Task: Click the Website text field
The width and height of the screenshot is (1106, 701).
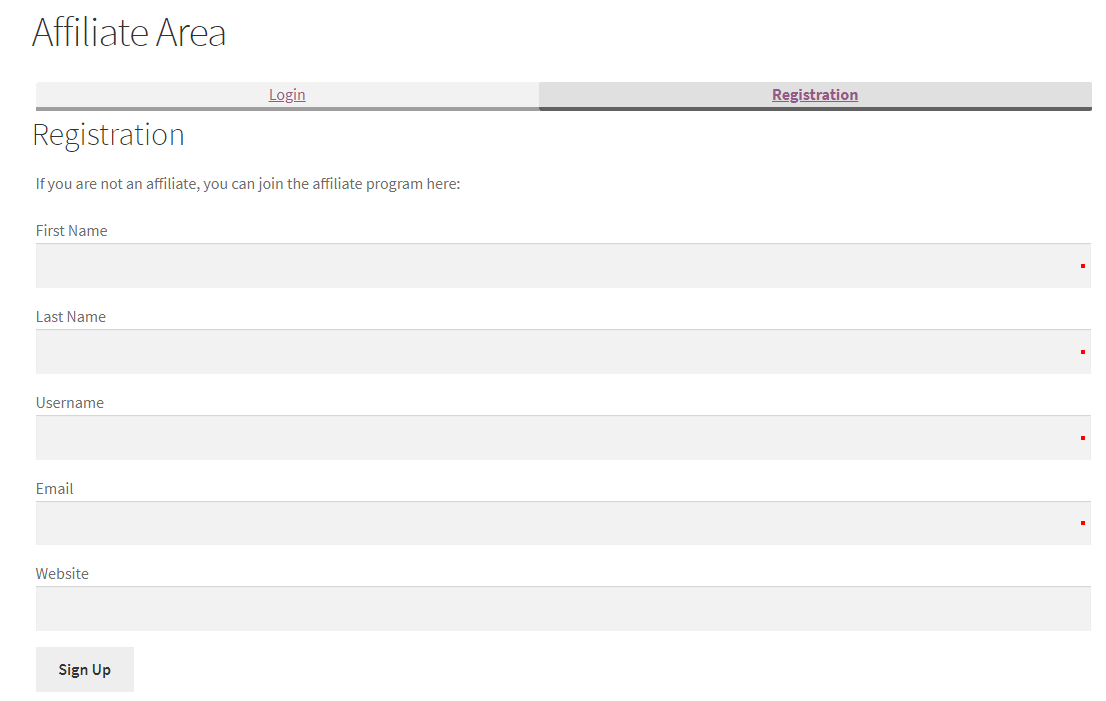Action: pyautogui.click(x=550, y=609)
